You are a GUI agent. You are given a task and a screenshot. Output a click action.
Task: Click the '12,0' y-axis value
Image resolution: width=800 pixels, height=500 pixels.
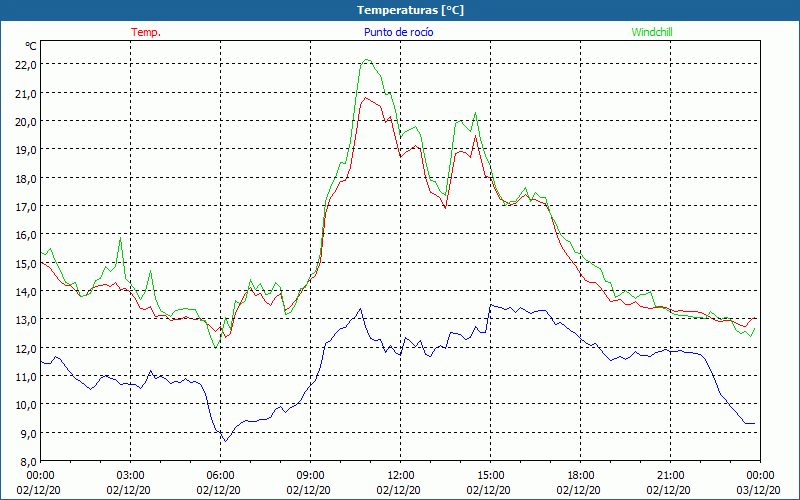coord(27,348)
